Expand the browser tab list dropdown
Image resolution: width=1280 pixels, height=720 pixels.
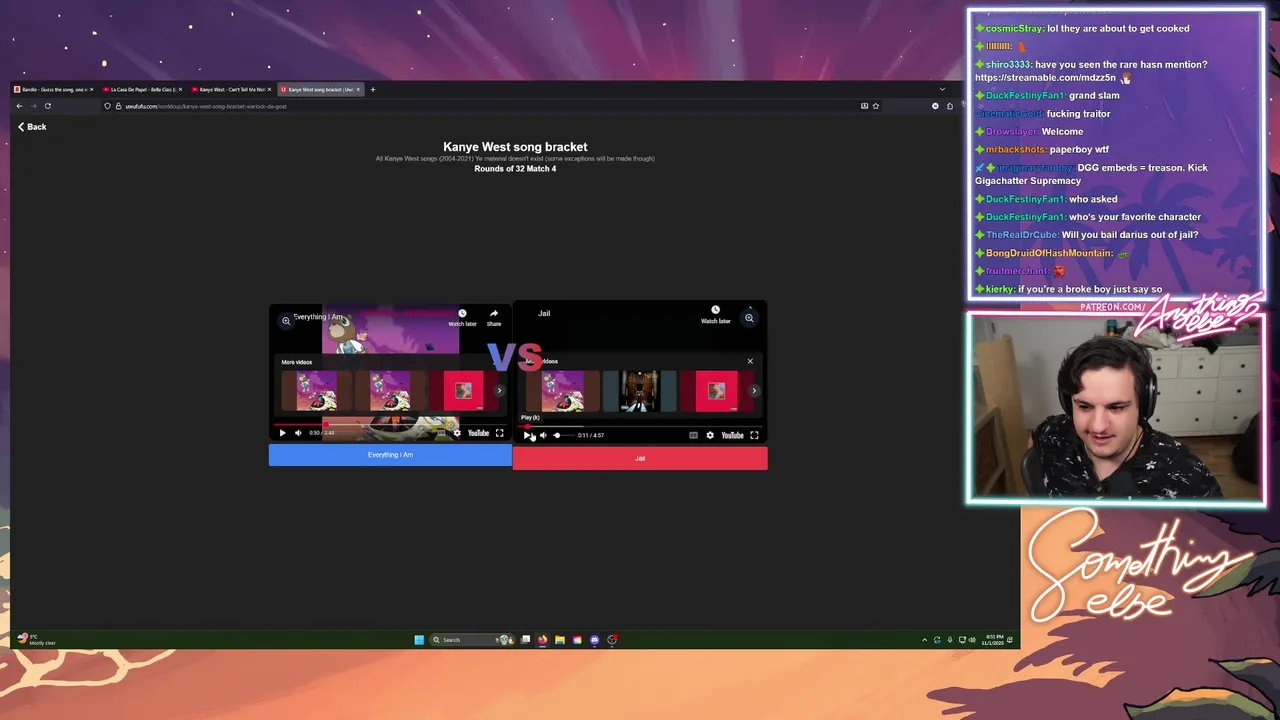[x=942, y=90]
